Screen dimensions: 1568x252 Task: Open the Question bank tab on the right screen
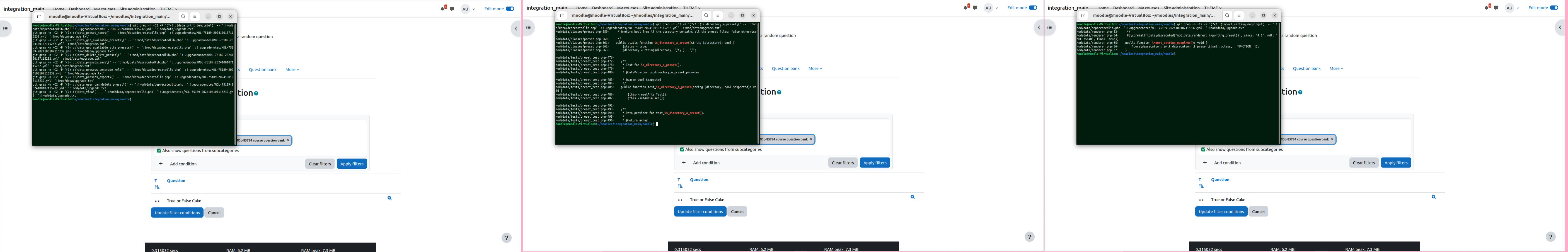coord(1306,68)
